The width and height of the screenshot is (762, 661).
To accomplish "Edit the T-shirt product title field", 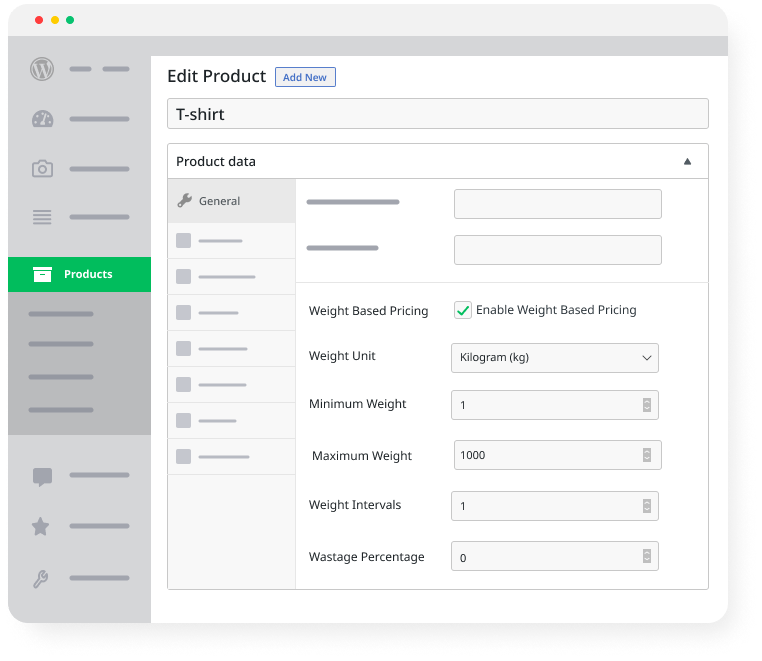I will click(438, 114).
